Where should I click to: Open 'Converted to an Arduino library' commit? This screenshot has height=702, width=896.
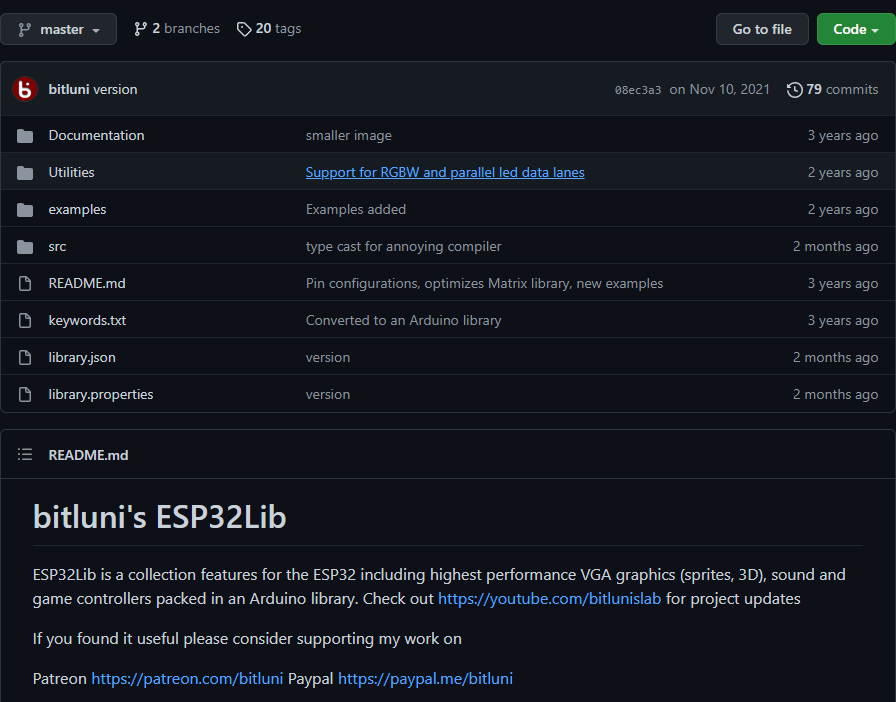[403, 321]
